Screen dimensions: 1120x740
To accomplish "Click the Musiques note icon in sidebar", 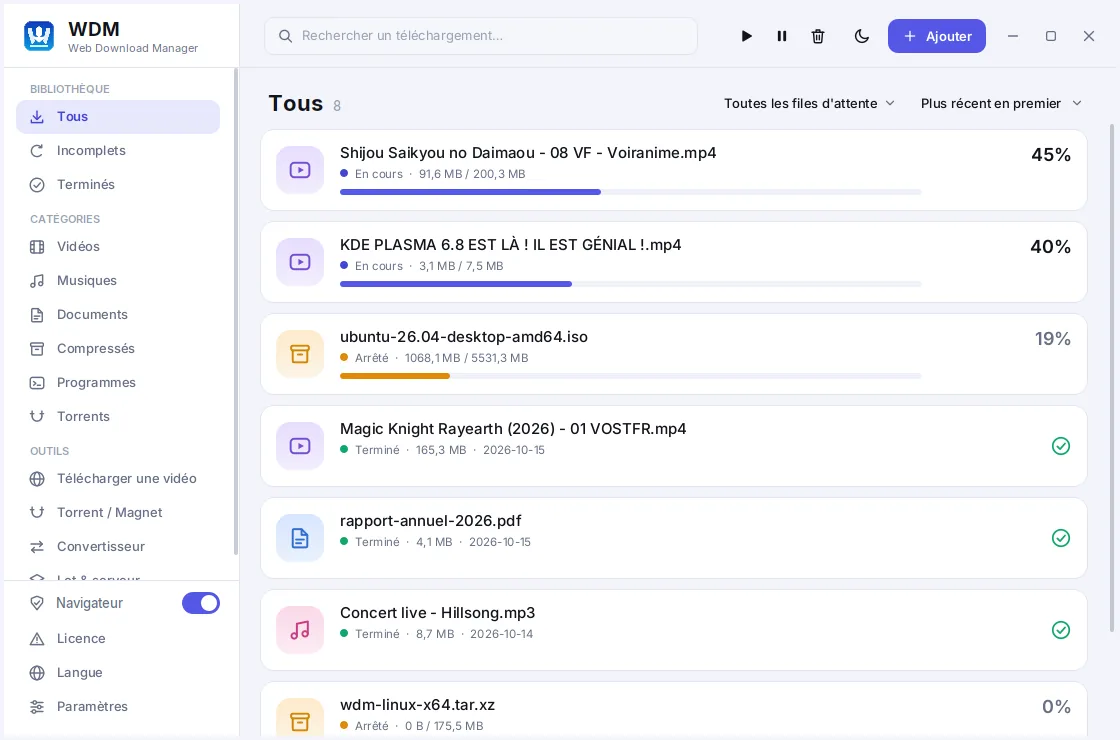I will (37, 281).
